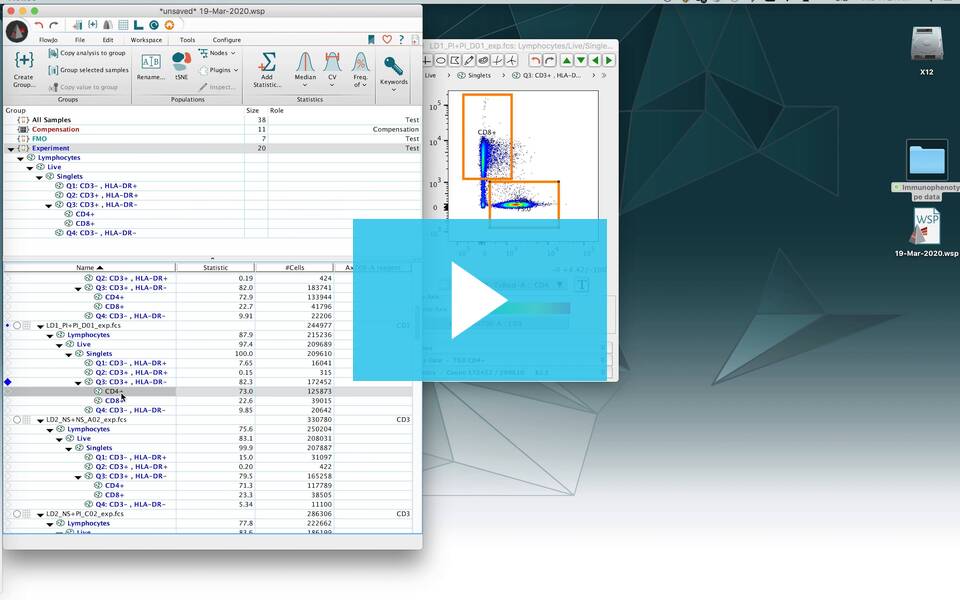Go to next sample with green right arrow
This screenshot has height=600, width=960.
tap(609, 60)
